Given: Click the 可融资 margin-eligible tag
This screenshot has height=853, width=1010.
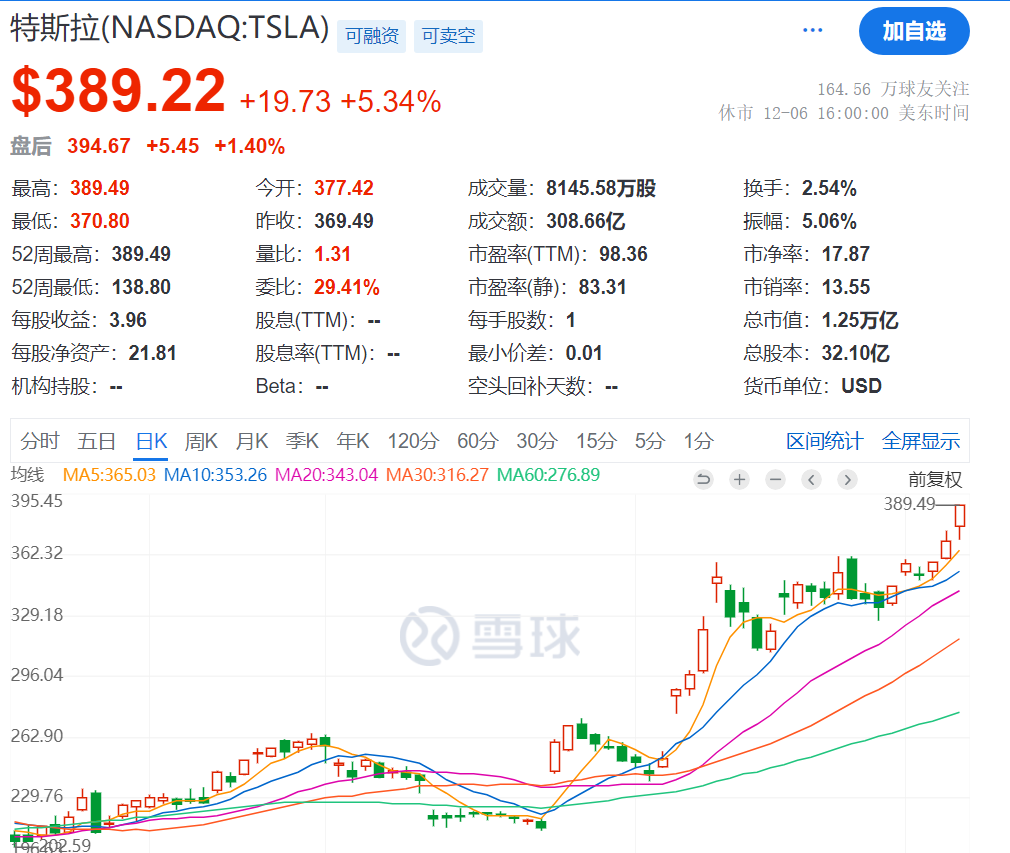Looking at the screenshot, I should [371, 31].
